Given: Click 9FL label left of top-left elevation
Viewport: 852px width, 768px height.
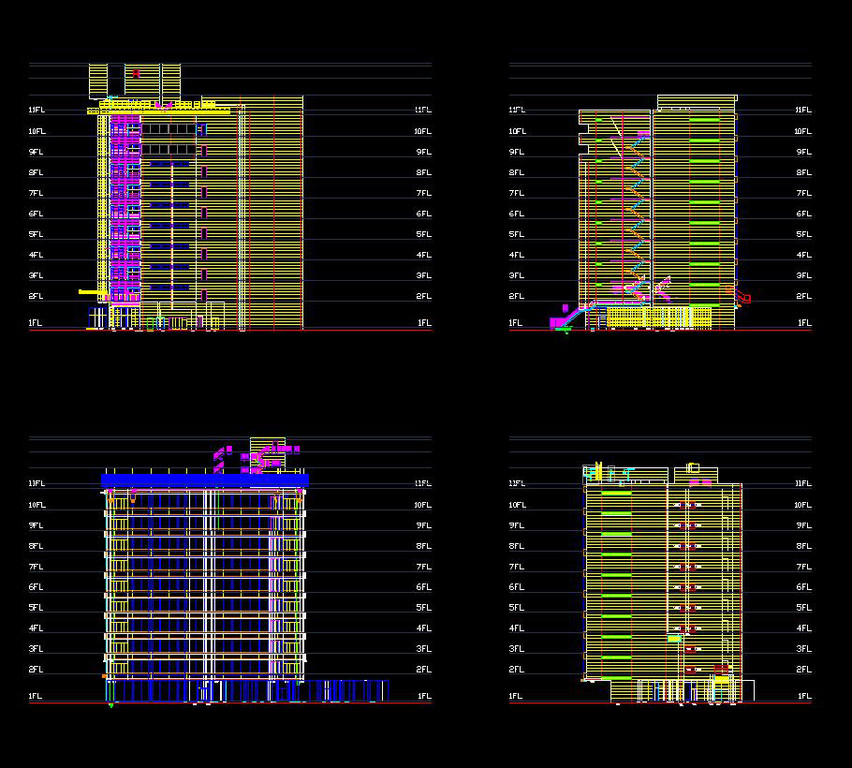Looking at the screenshot, I should point(36,152).
